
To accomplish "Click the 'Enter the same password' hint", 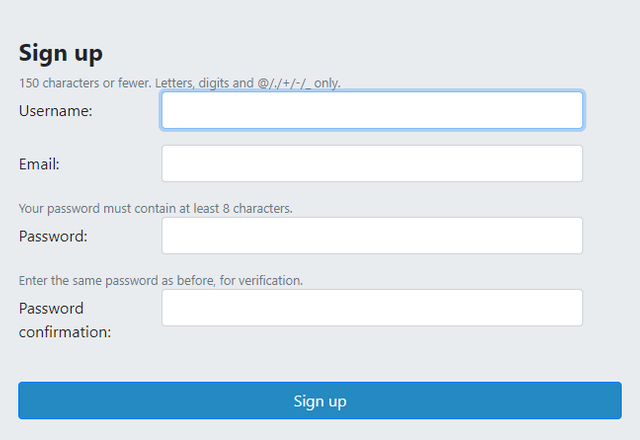I will pyautogui.click(x=160, y=280).
